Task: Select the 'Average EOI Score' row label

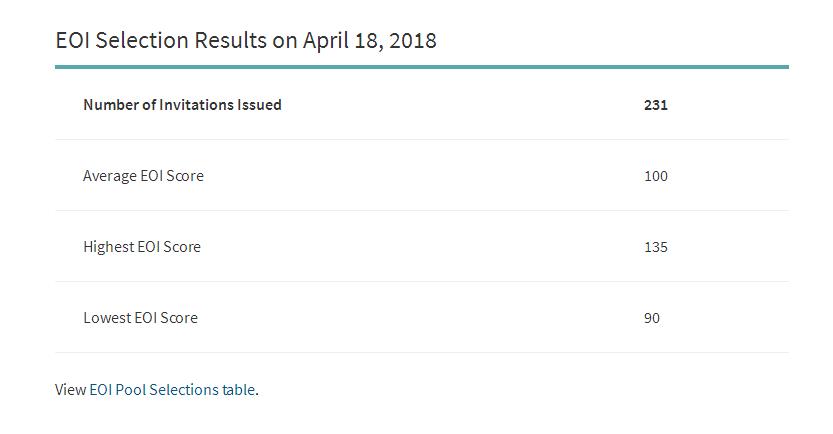Action: [x=143, y=176]
